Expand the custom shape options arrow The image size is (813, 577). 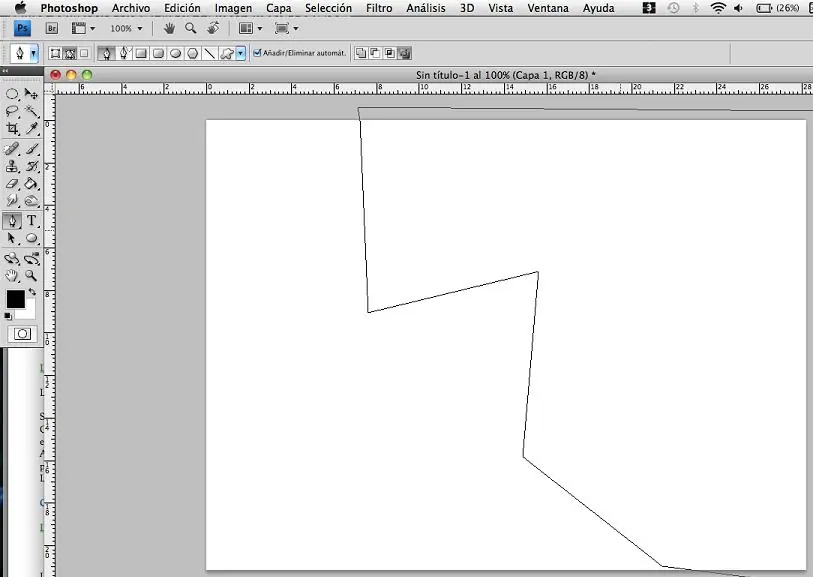(x=241, y=53)
